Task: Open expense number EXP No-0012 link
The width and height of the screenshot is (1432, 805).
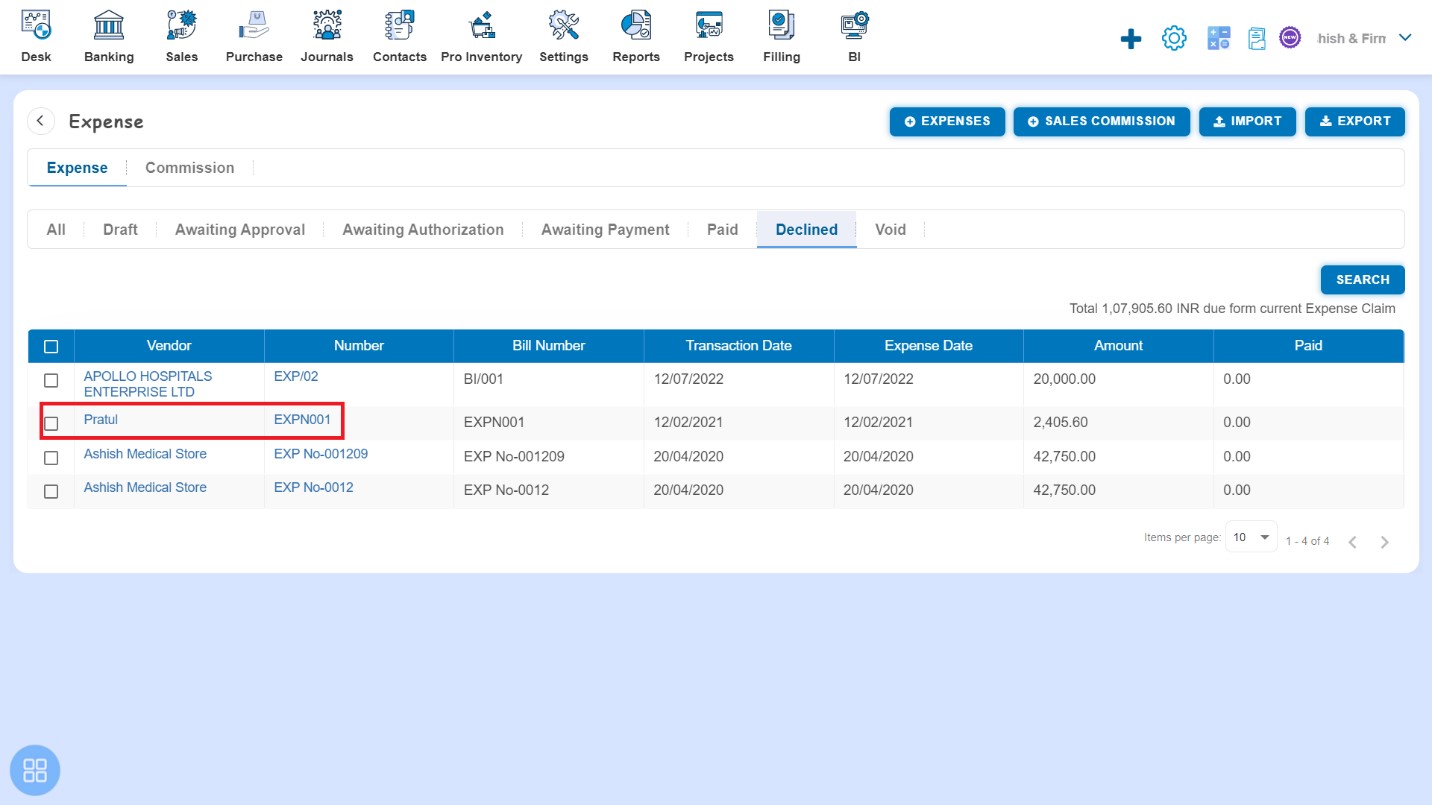Action: 314,488
